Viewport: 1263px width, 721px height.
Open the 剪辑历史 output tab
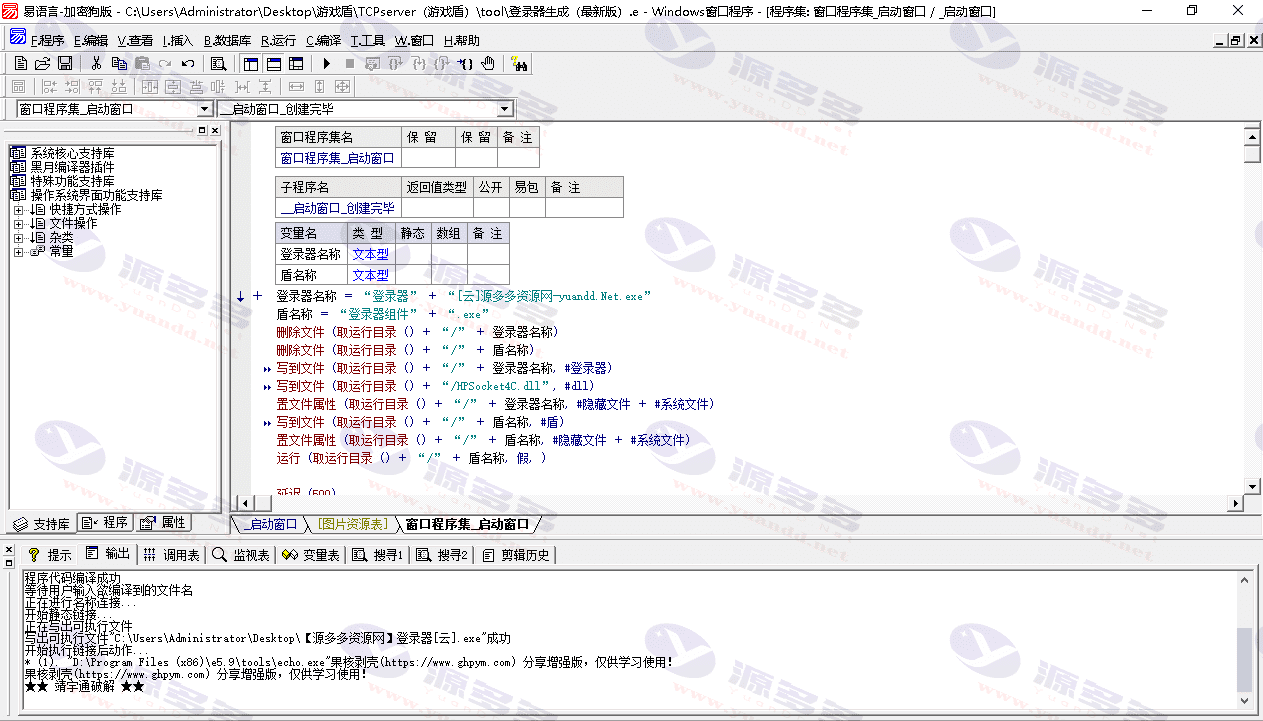[516, 555]
